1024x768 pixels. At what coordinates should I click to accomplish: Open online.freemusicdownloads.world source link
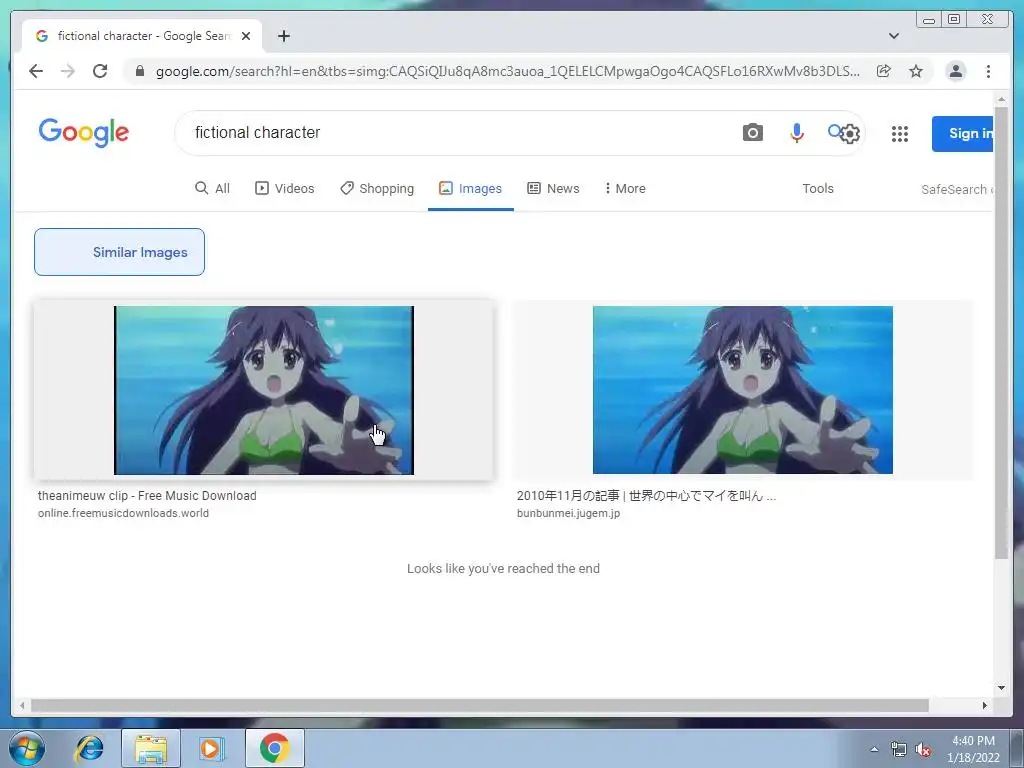click(x=123, y=513)
